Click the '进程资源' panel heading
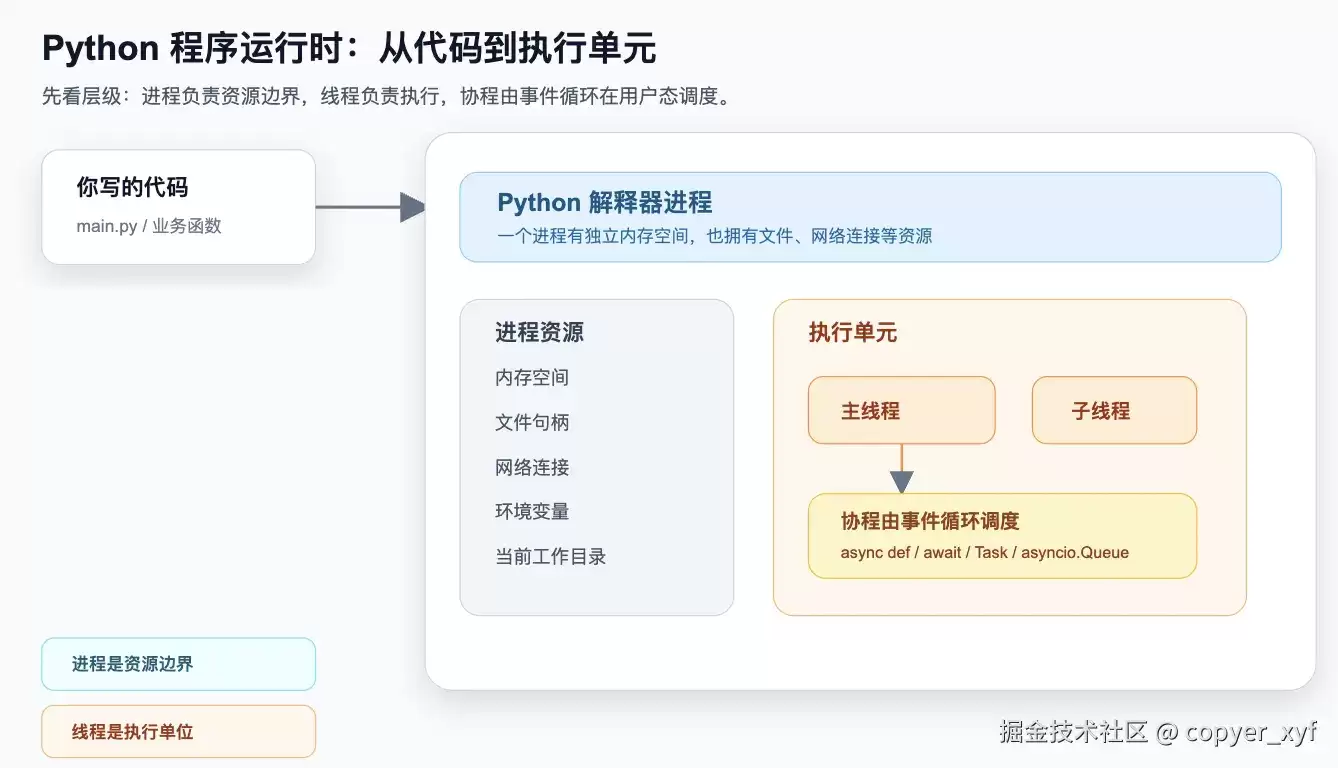The height and width of the screenshot is (768, 1338). point(539,333)
